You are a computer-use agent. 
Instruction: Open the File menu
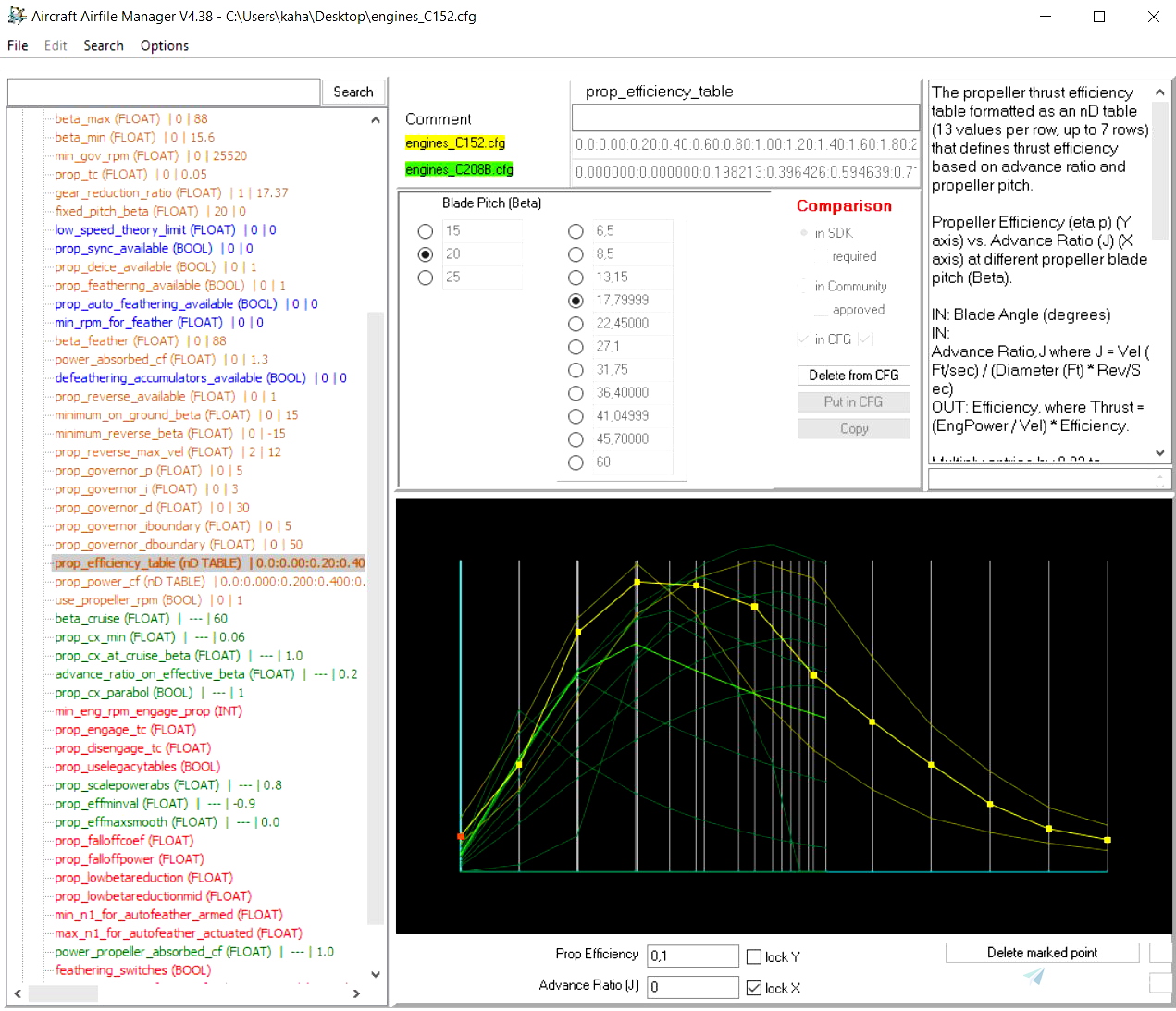17,45
